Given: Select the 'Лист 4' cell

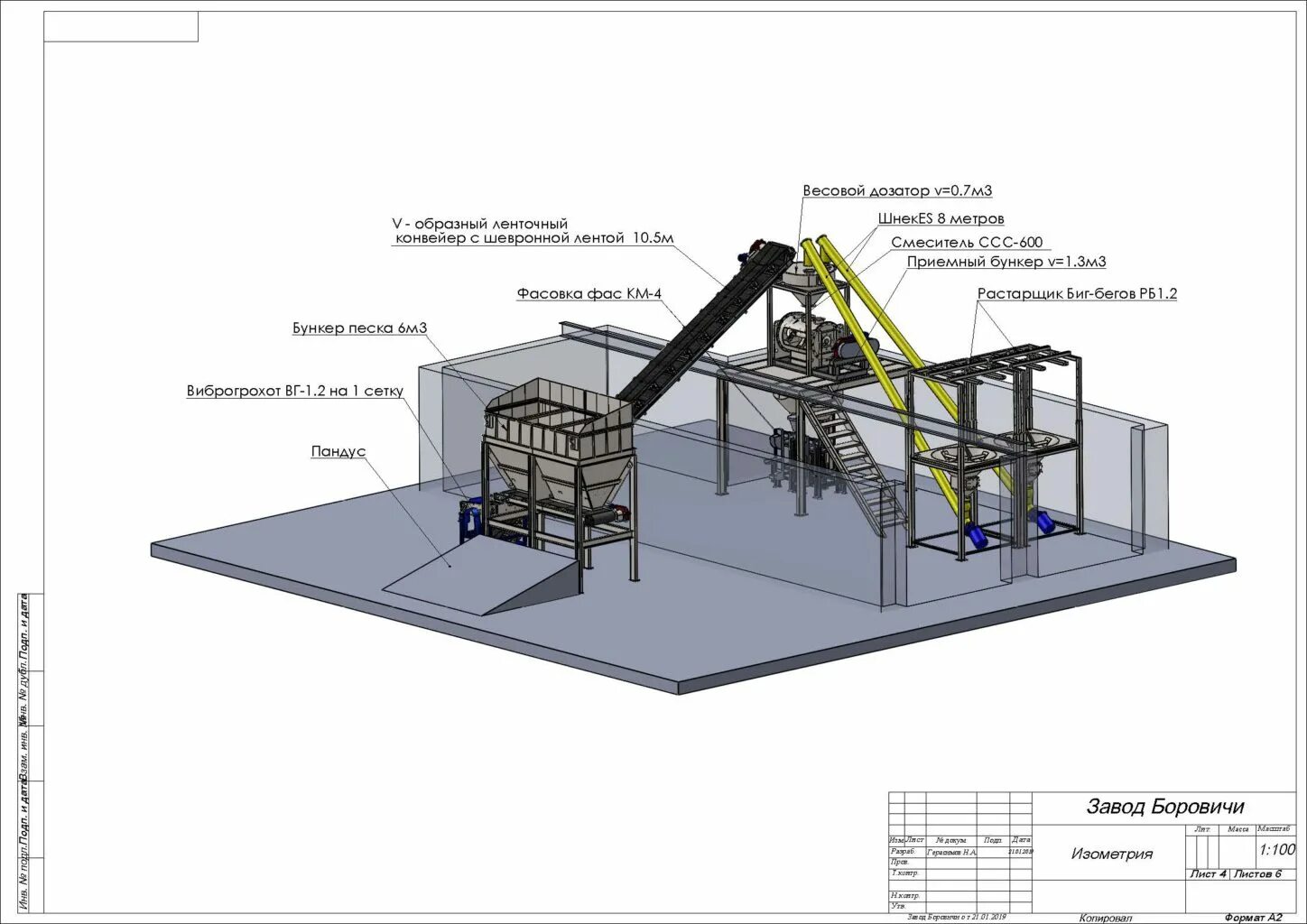Looking at the screenshot, I should (1208, 873).
